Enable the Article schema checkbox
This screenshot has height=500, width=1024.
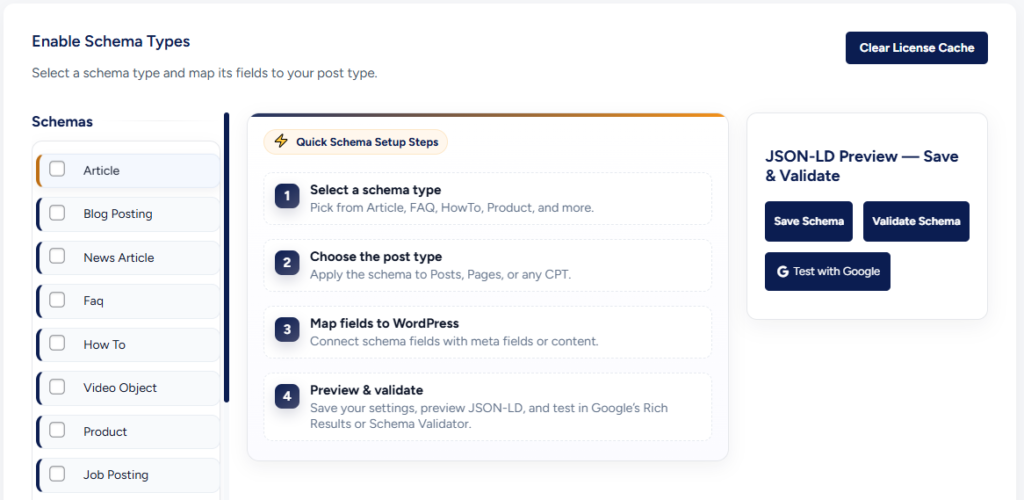pos(58,170)
